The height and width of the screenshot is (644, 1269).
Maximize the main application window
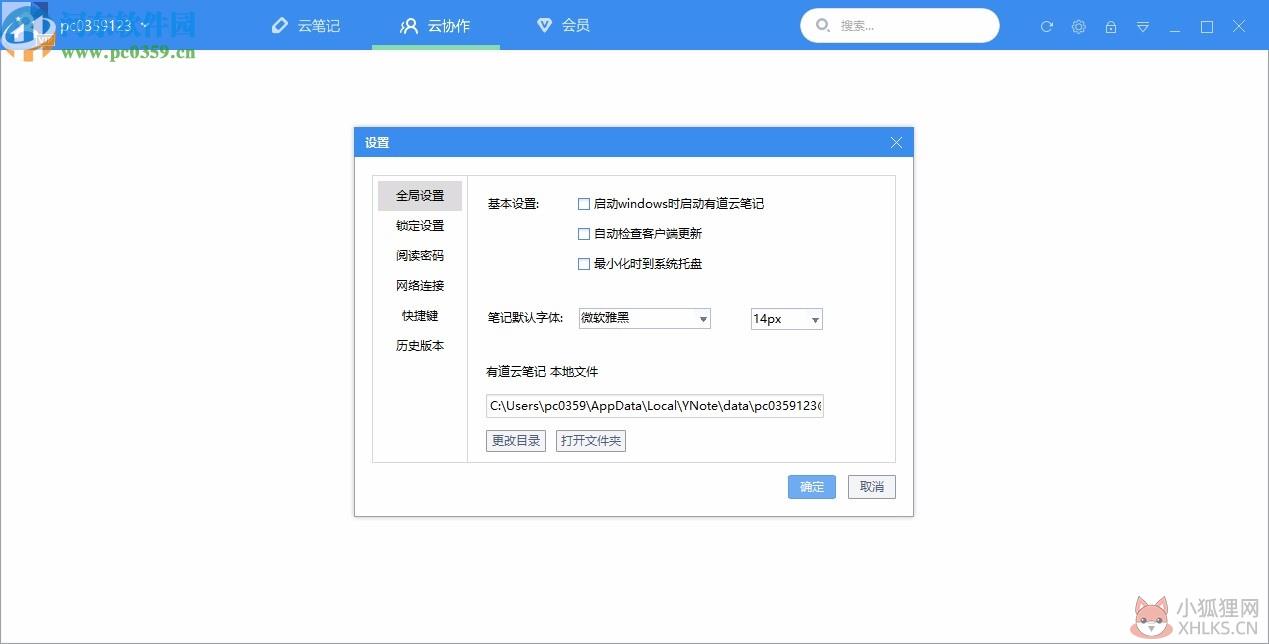pos(1207,27)
